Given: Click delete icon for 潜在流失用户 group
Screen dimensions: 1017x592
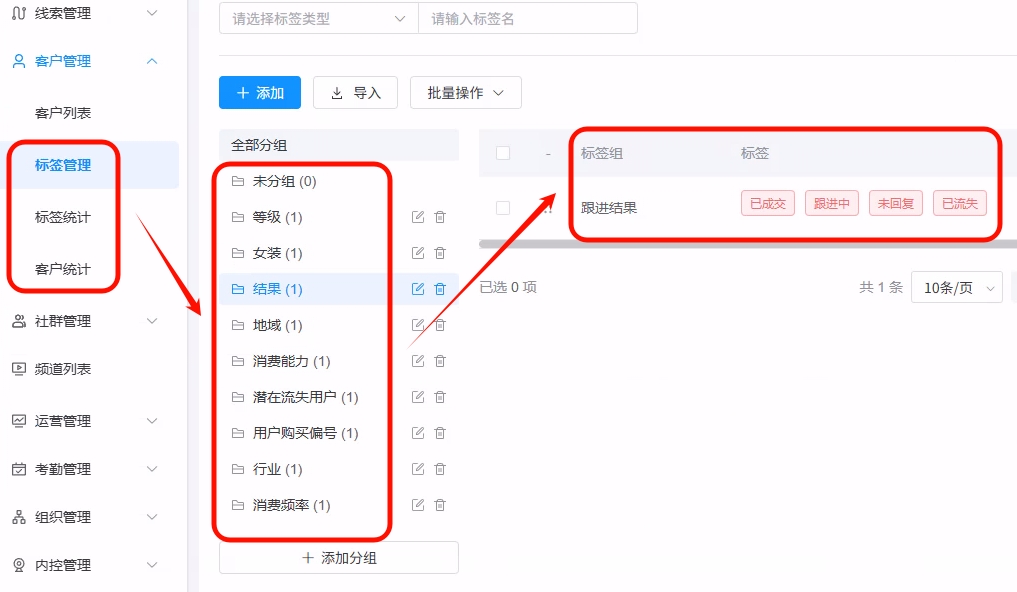Looking at the screenshot, I should (440, 397).
